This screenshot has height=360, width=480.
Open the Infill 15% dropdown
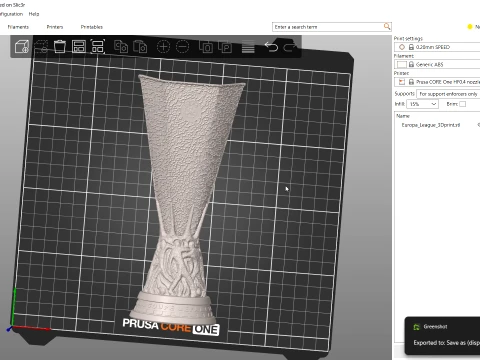coord(422,104)
